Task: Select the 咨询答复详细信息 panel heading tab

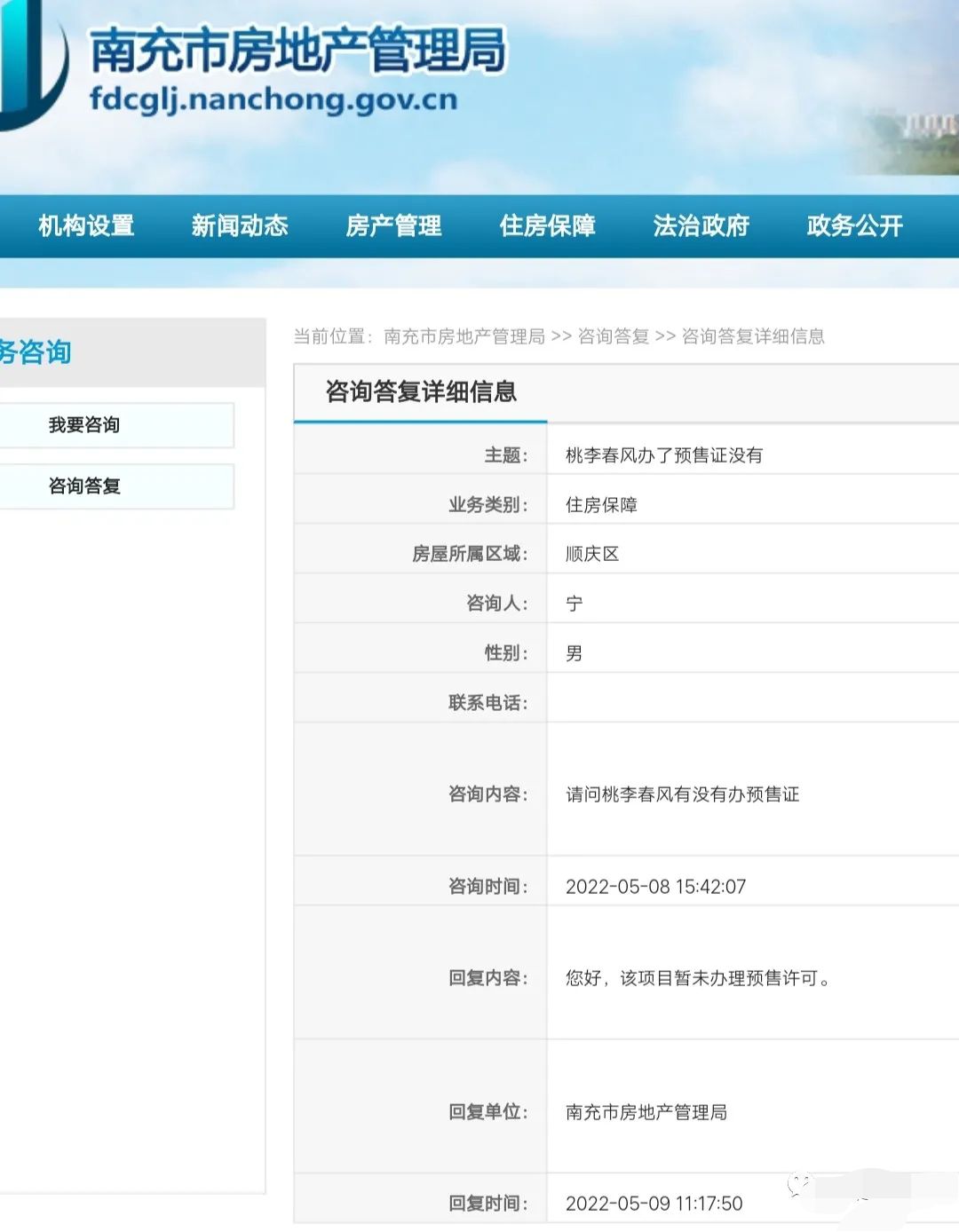Action: click(x=421, y=392)
